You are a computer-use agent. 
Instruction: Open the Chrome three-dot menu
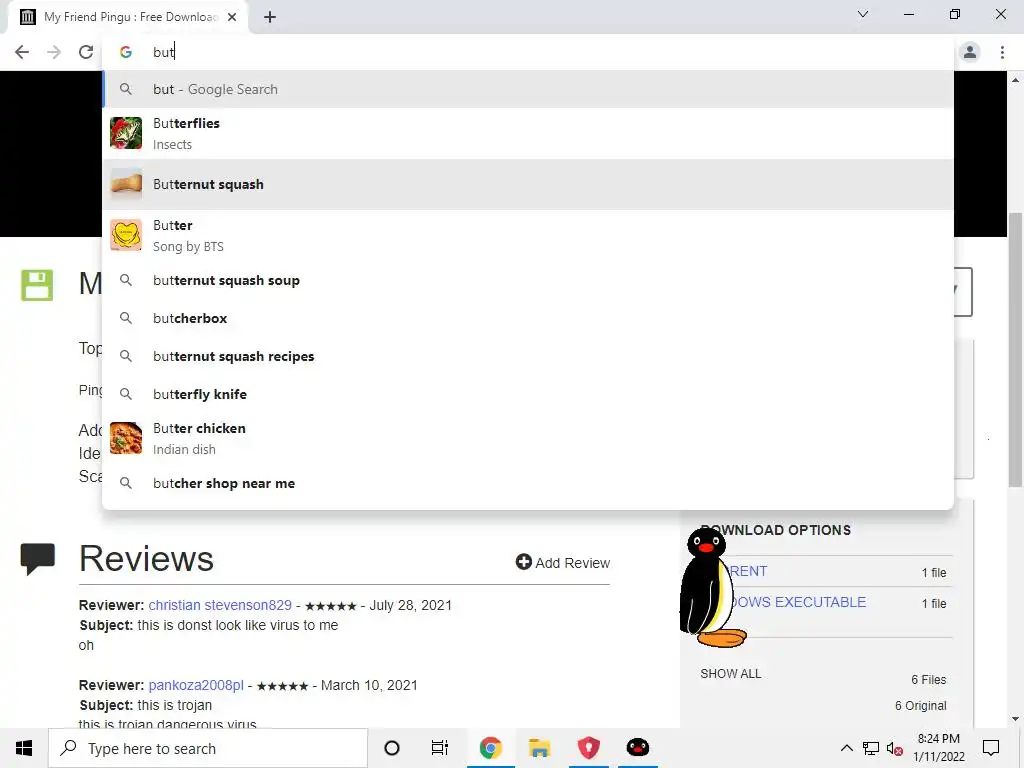click(x=1002, y=52)
